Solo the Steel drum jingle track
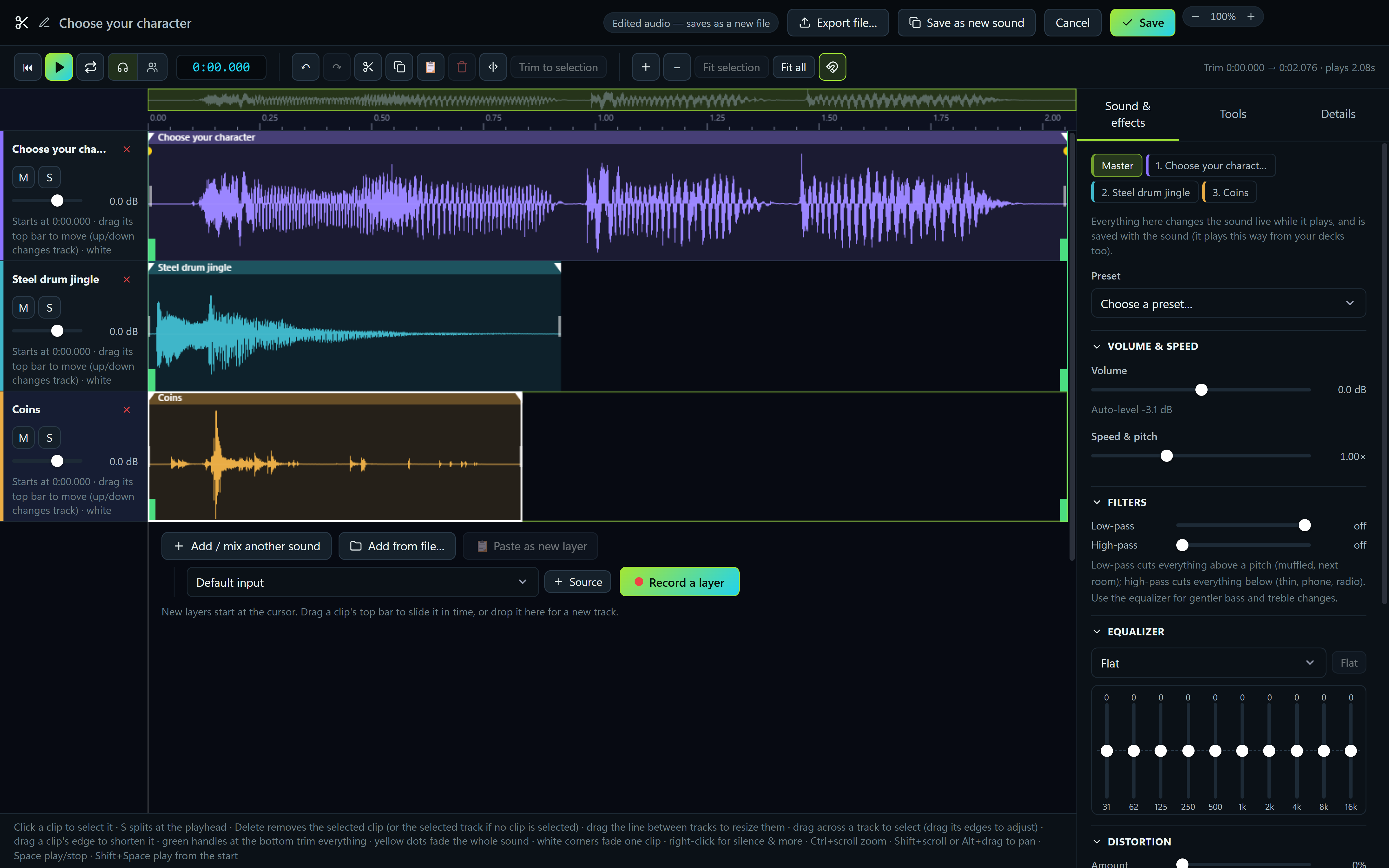Image resolution: width=1389 pixels, height=868 pixels. [49, 308]
